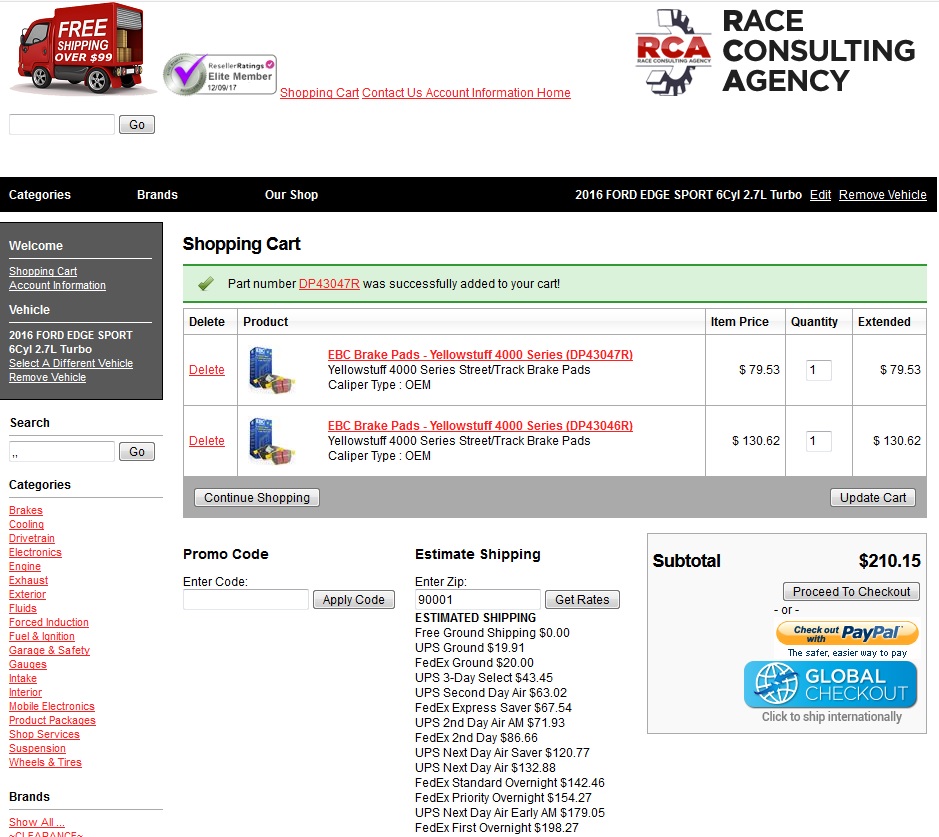Open the Interior category

click(25, 693)
